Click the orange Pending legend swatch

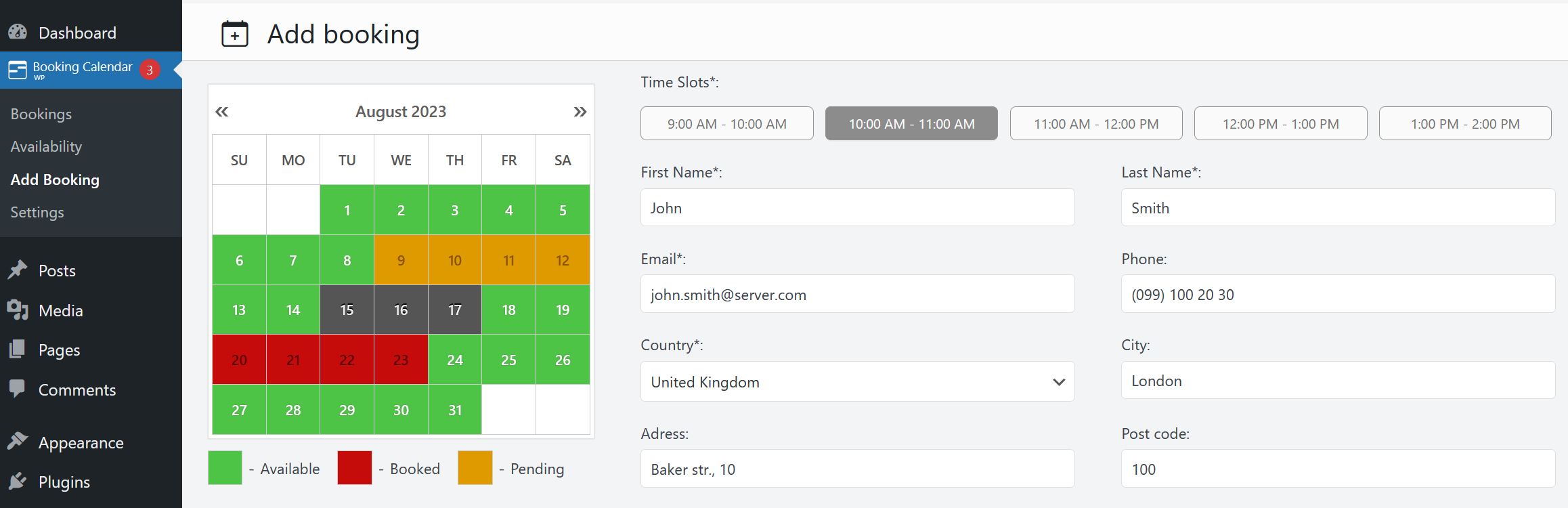475,467
